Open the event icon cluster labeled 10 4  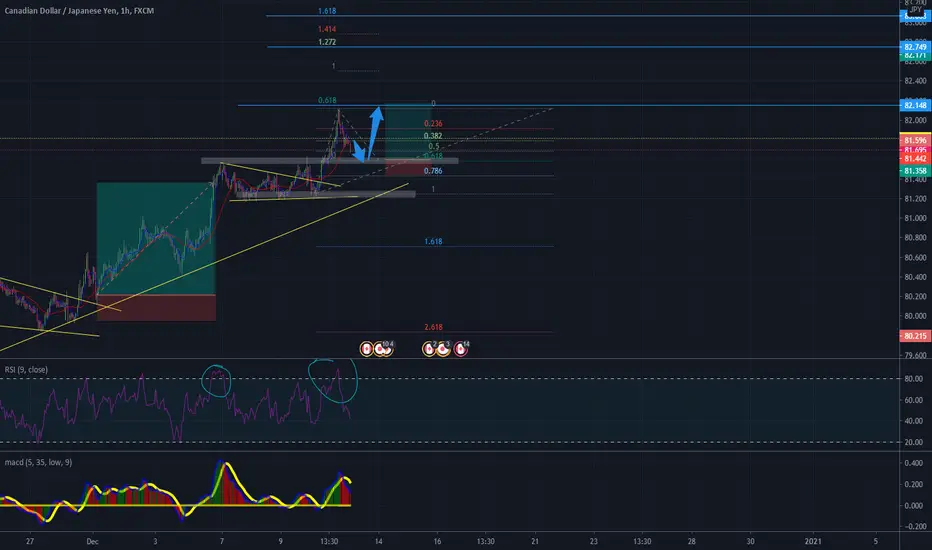click(x=383, y=348)
